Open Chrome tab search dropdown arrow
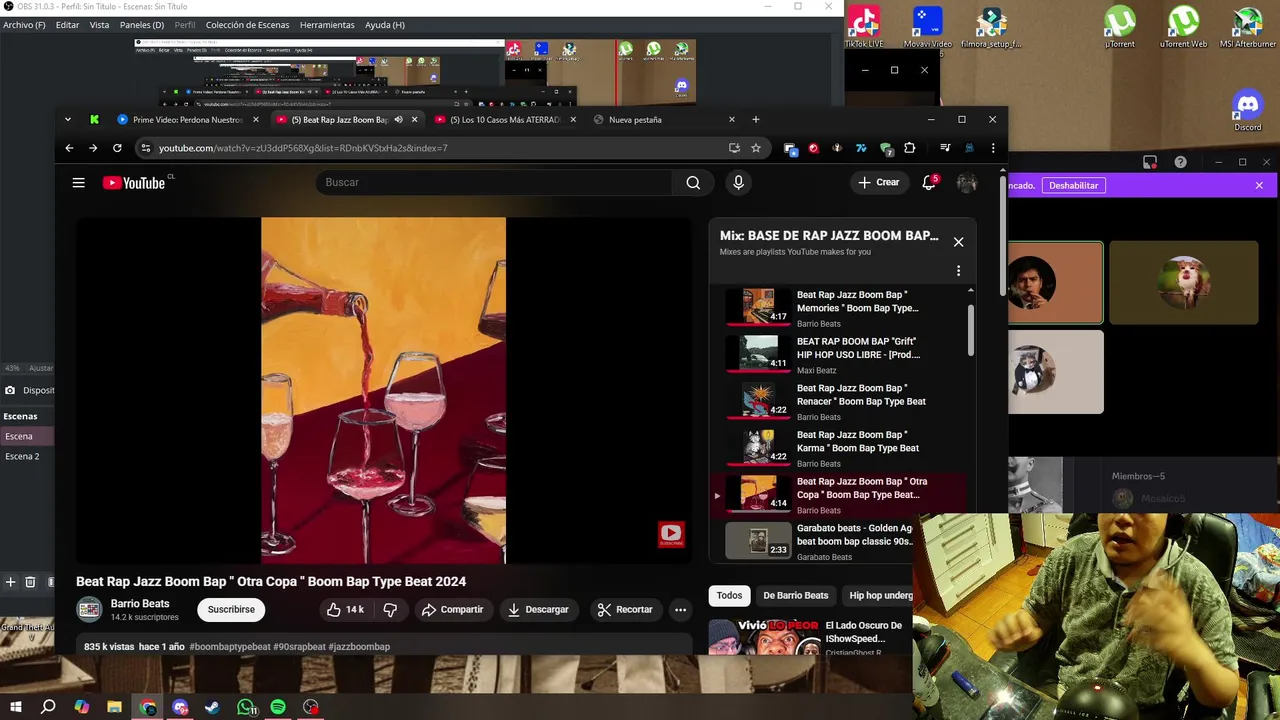The width and height of the screenshot is (1280, 720). tap(68, 119)
